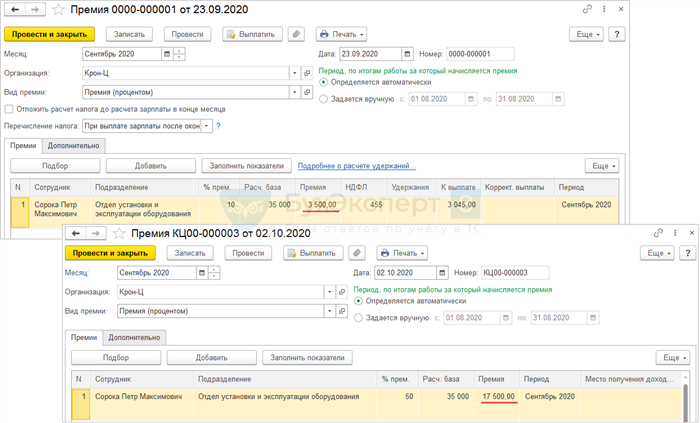Click Подбор in bottom window

[116, 358]
